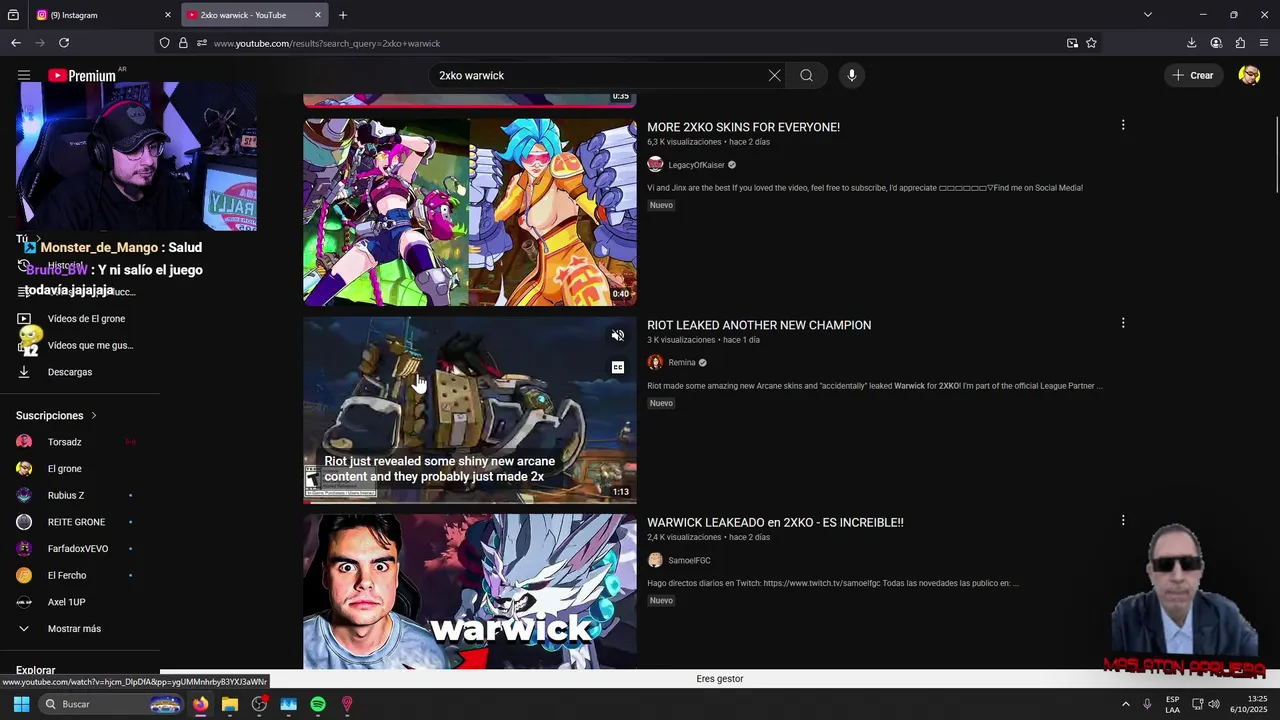Open picture-in-picture icon in address bar
The image size is (1280, 720).
click(x=1072, y=43)
